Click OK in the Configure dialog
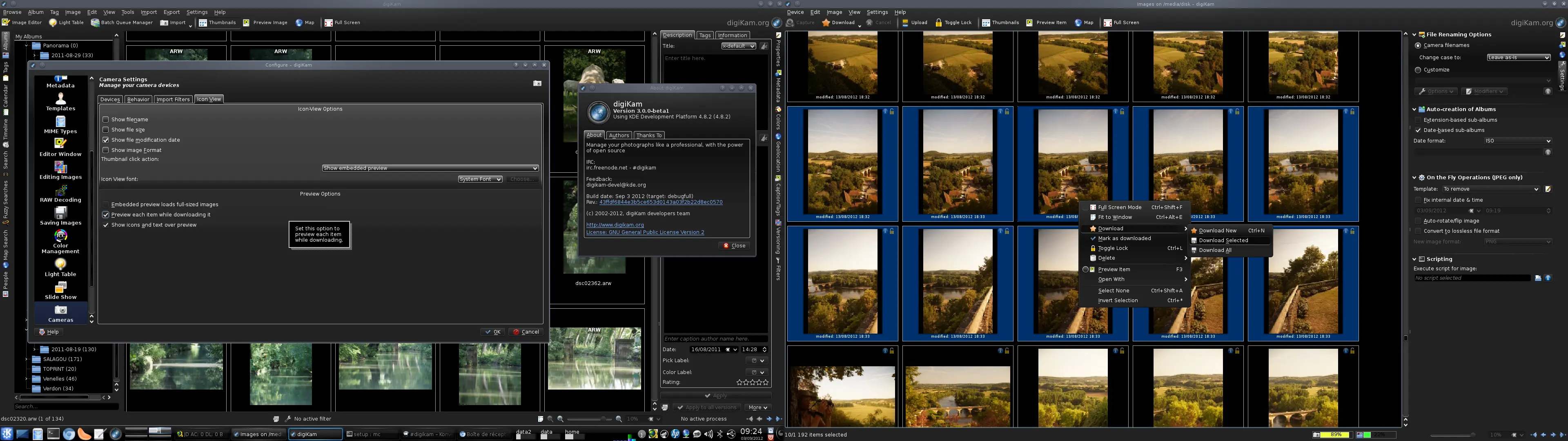Screen dimensions: 1568x441 tap(492, 331)
